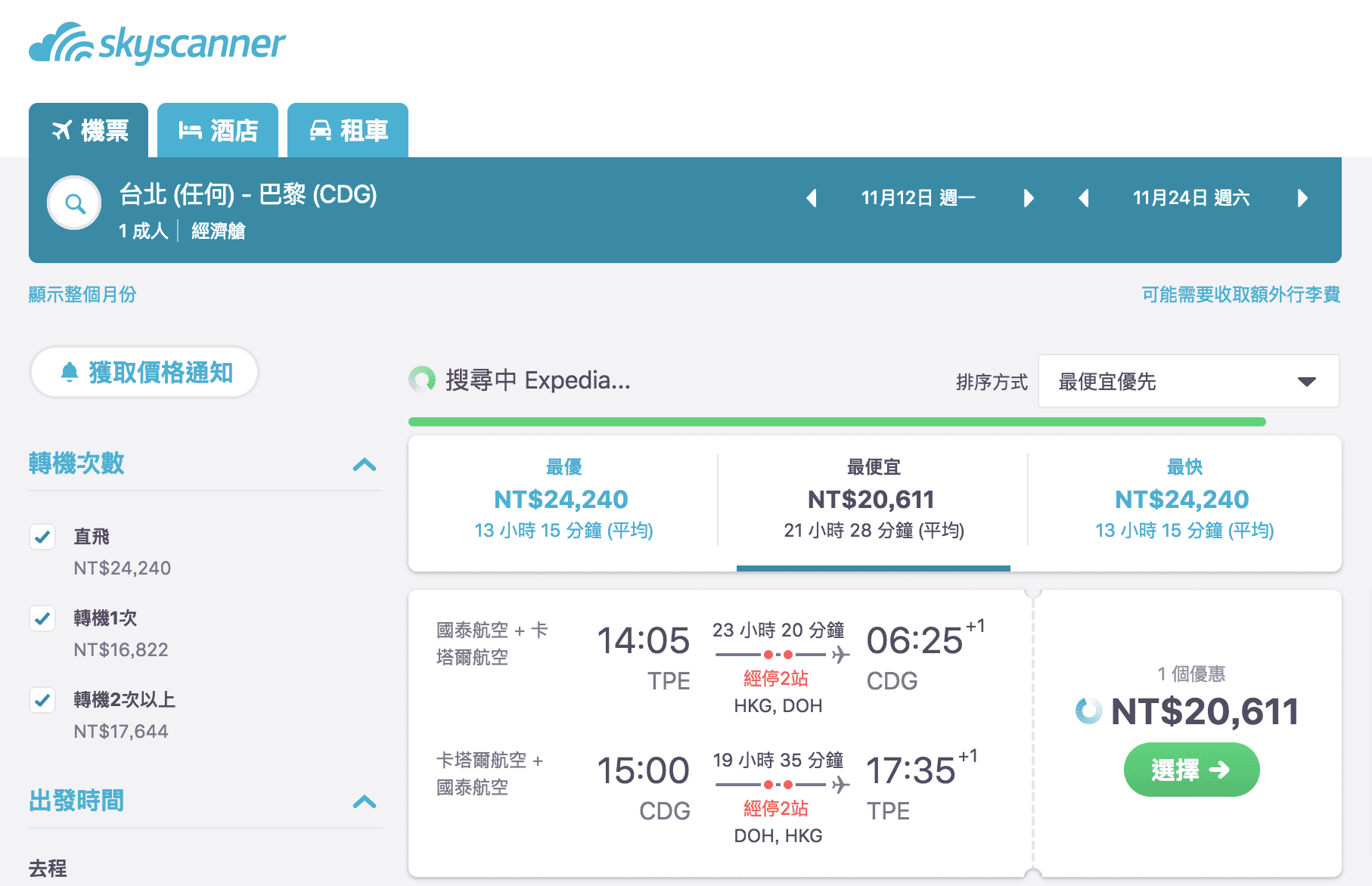This screenshot has width=1372, height=886.
Task: Go to next departure date arrow
Action: 1029,198
